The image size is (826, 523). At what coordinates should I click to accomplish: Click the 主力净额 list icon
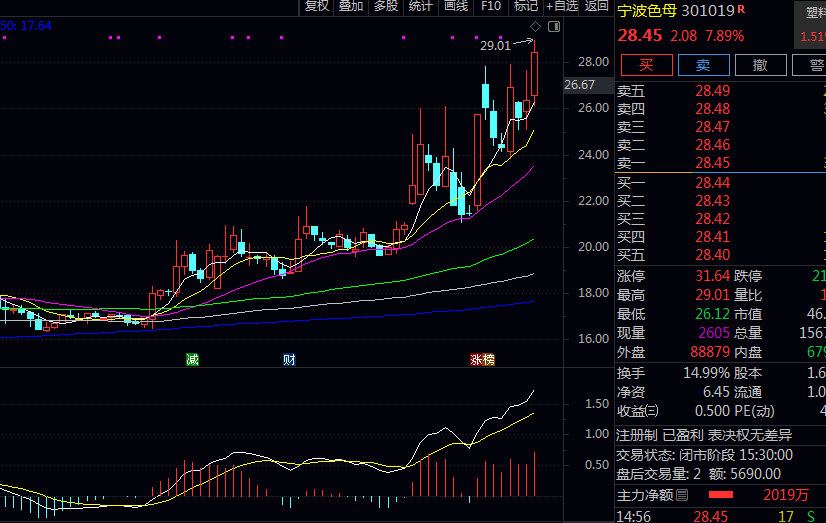click(x=682, y=495)
